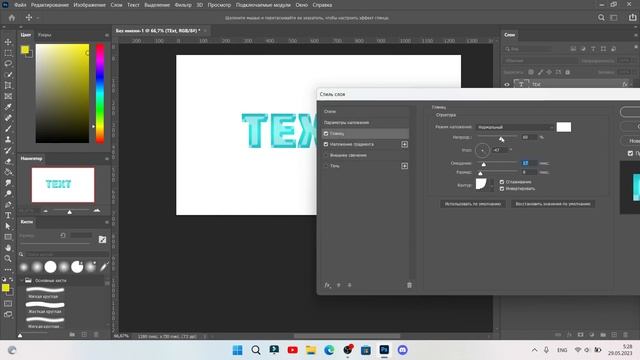This screenshot has height=360, width=640.
Task: Open the Цвет panel menu
Action: pos(107,35)
